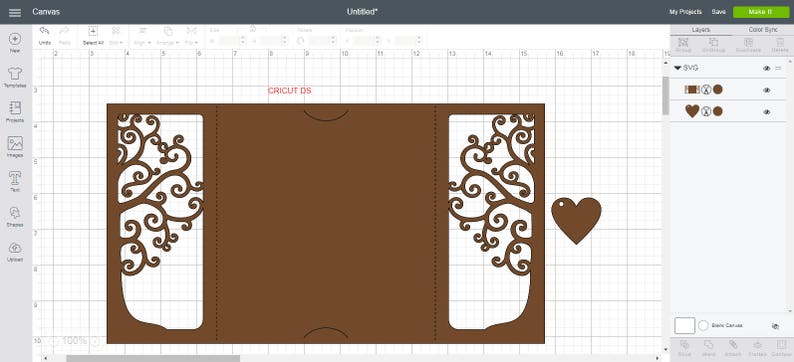Viewport: 794px width, 362px height.
Task: Hide the card layer with eye icon
Action: [767, 90]
